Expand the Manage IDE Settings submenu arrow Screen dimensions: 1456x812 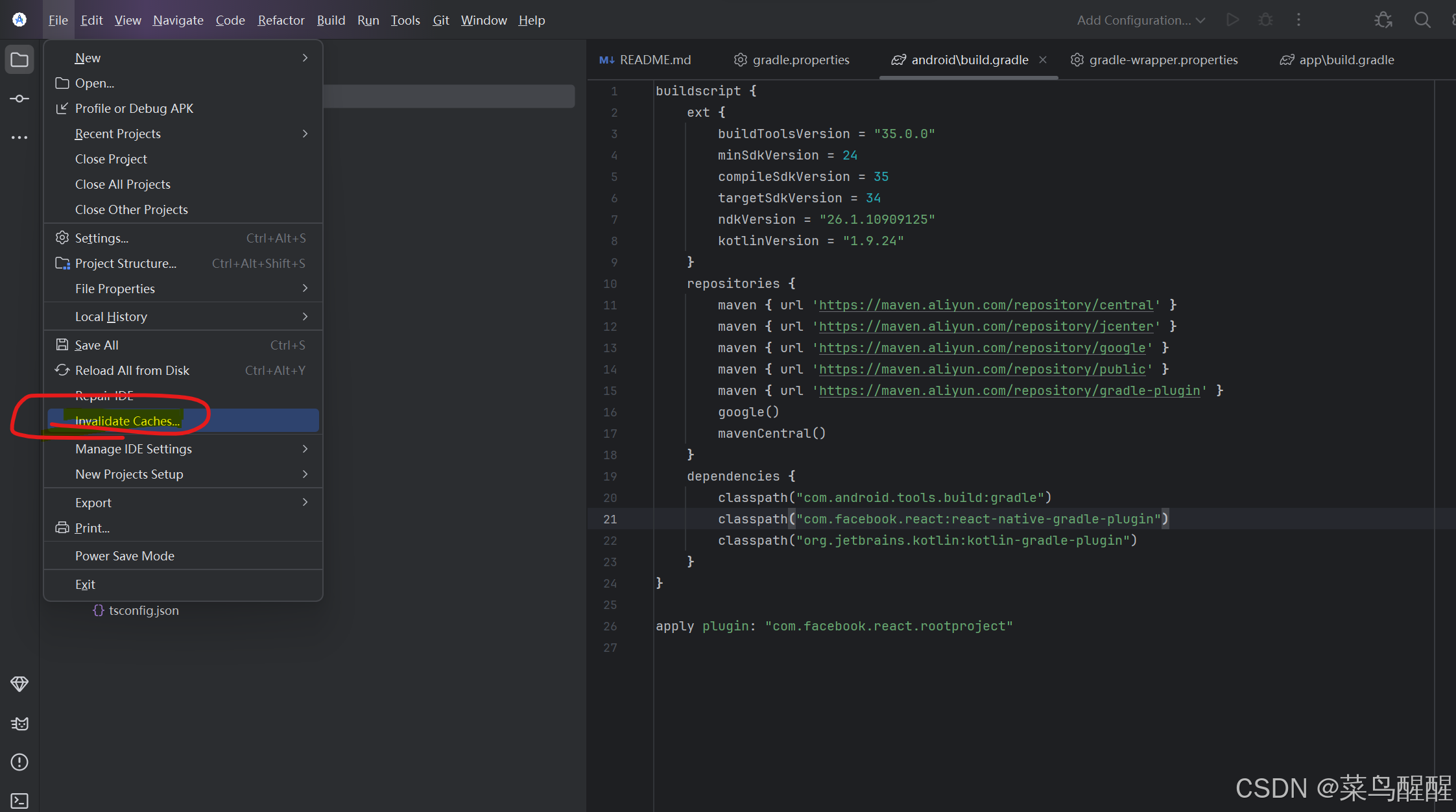(x=305, y=449)
